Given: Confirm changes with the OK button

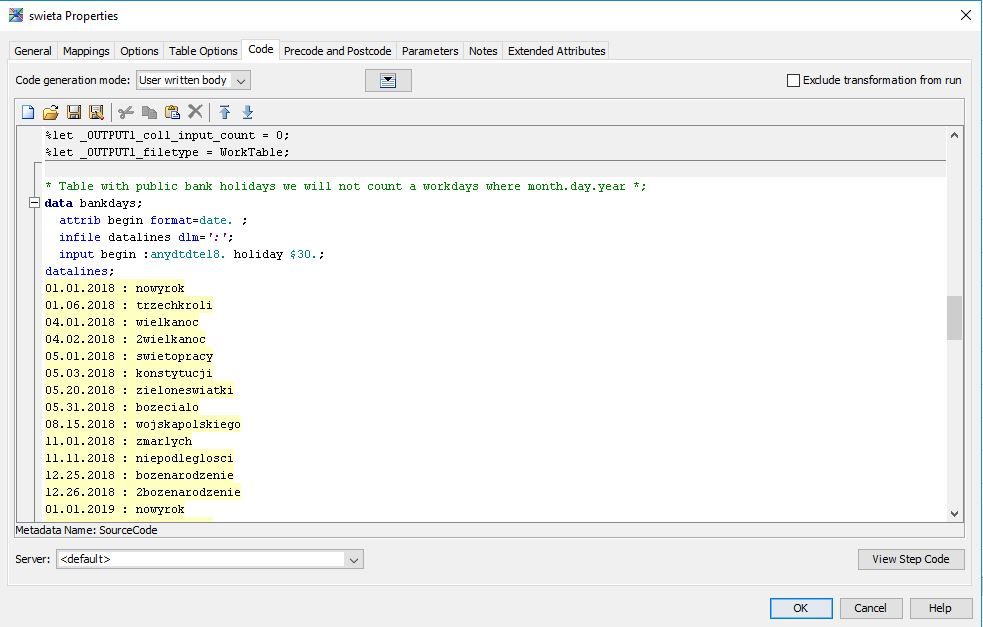Looking at the screenshot, I should click(x=801, y=607).
